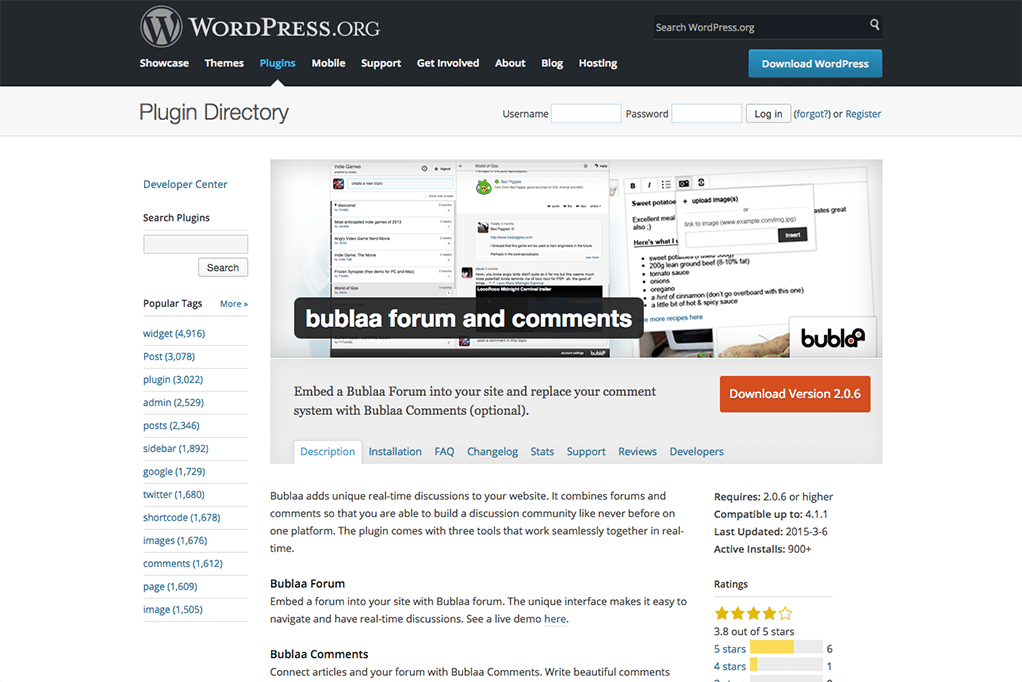The width and height of the screenshot is (1022, 682).
Task: Focus the Username input field
Action: 586,113
